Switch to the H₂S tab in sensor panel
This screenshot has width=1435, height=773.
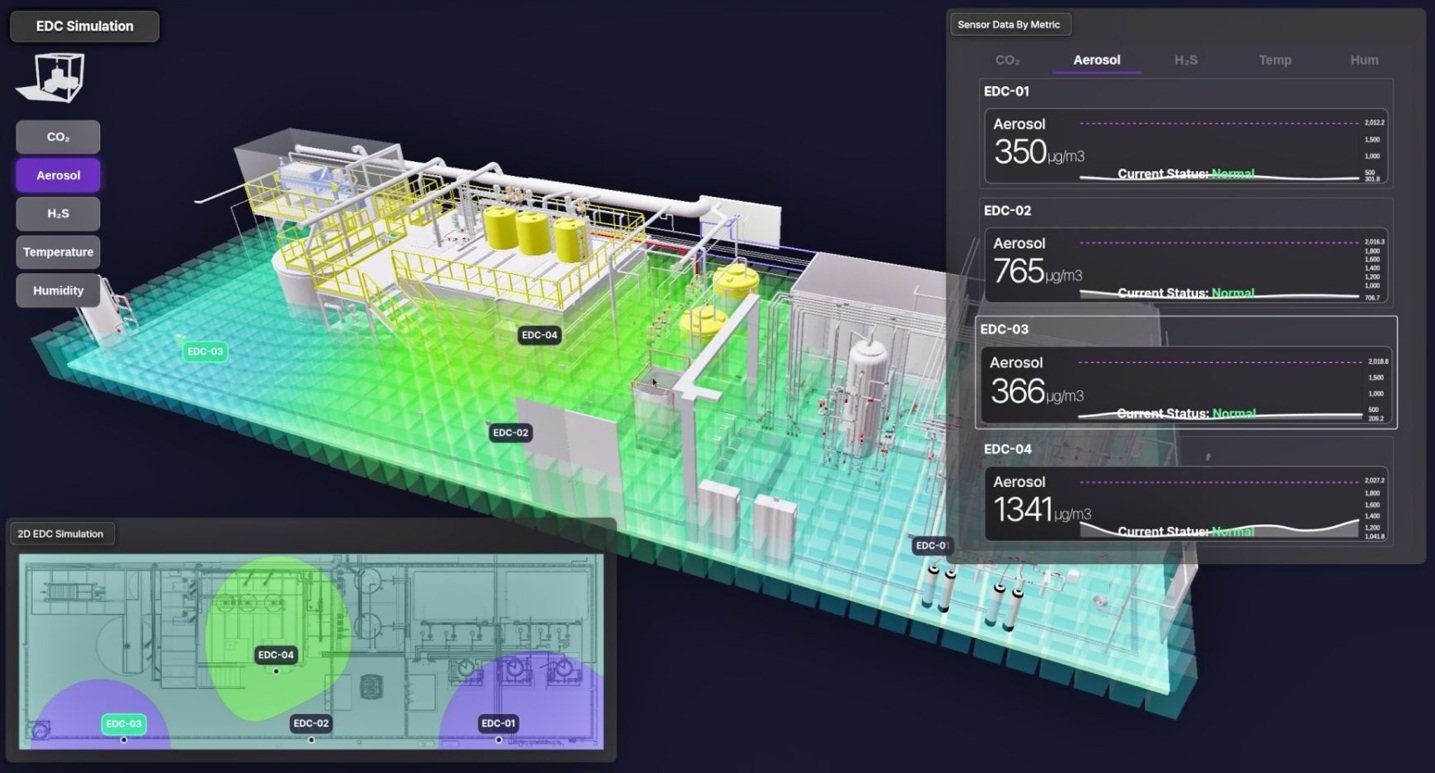1186,60
